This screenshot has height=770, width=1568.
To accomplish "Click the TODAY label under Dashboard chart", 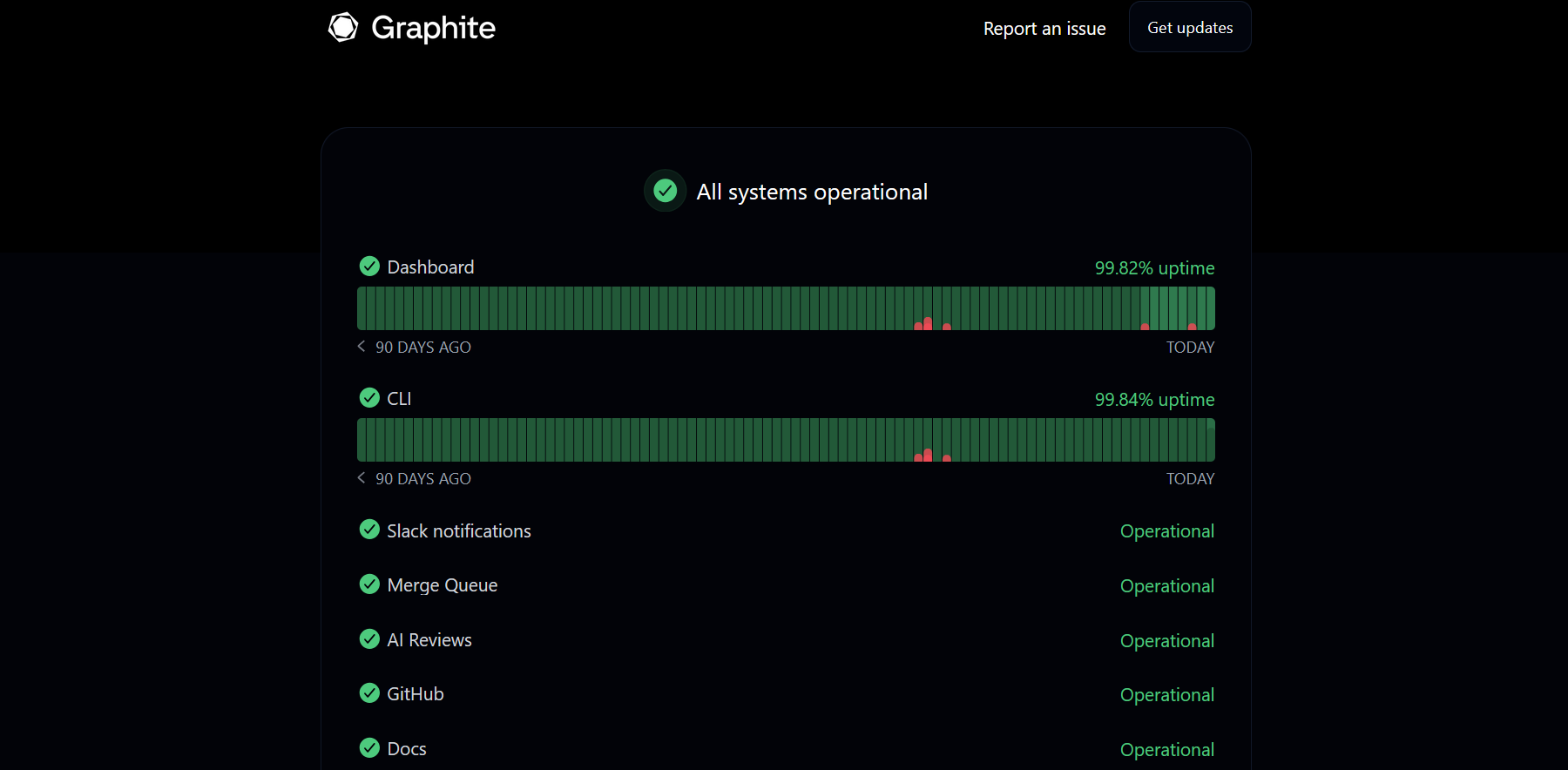I will 1190,348.
